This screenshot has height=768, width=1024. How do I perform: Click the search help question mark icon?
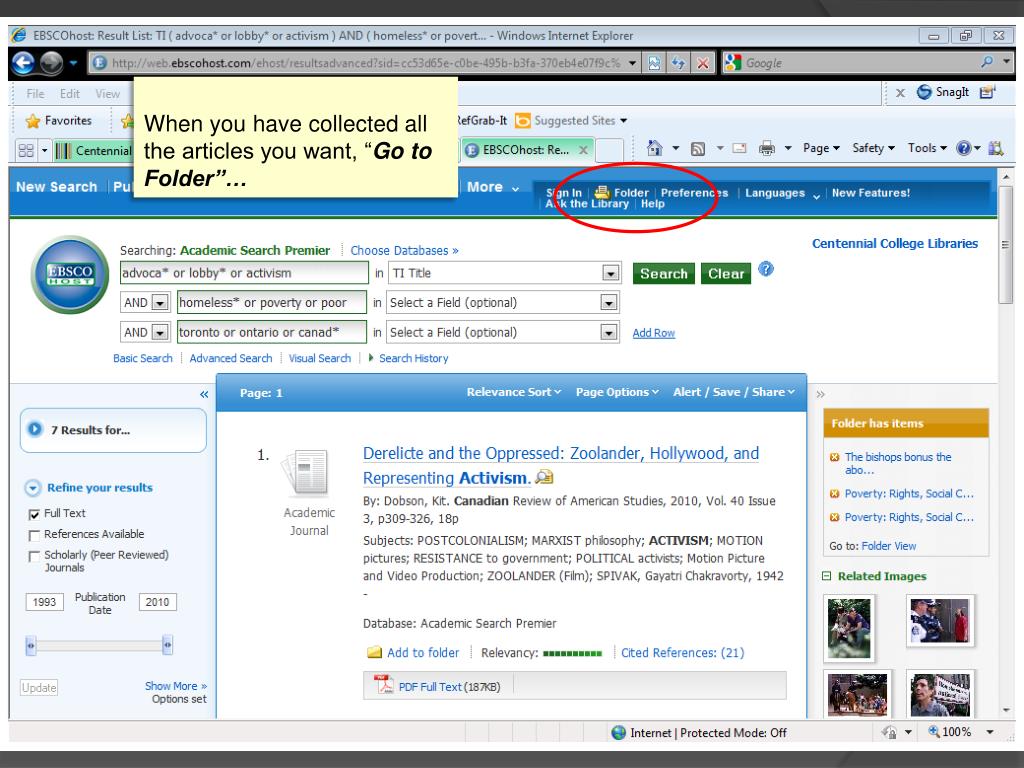766,269
